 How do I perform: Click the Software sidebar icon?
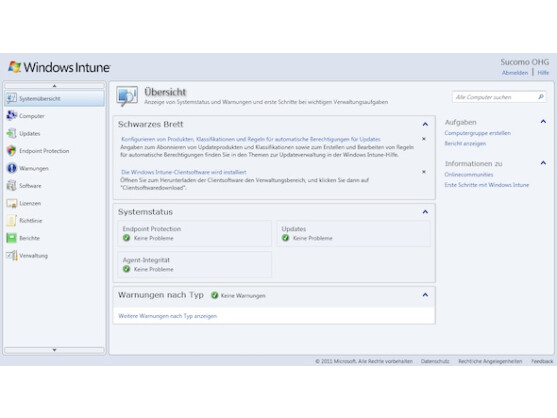pyautogui.click(x=11, y=185)
